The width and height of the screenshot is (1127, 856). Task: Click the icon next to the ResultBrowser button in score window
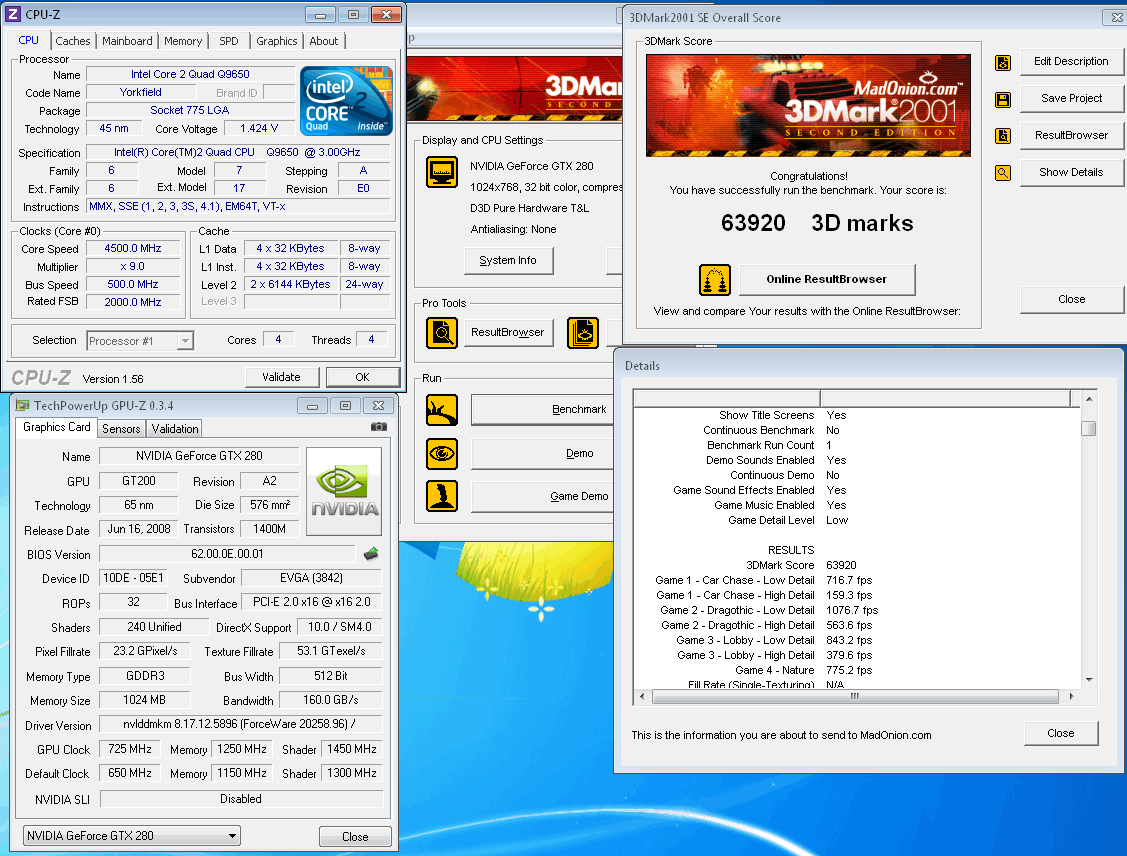pyautogui.click(x=1003, y=136)
